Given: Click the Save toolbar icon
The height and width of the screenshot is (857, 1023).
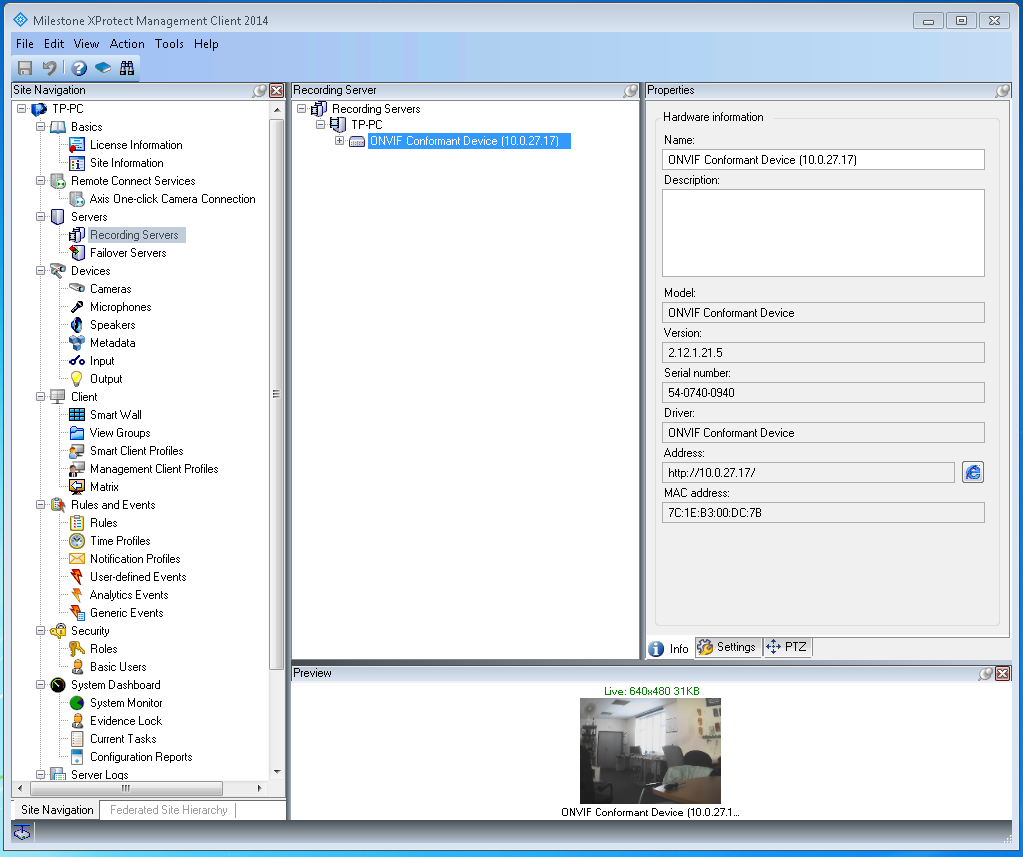Looking at the screenshot, I should pos(25,68).
